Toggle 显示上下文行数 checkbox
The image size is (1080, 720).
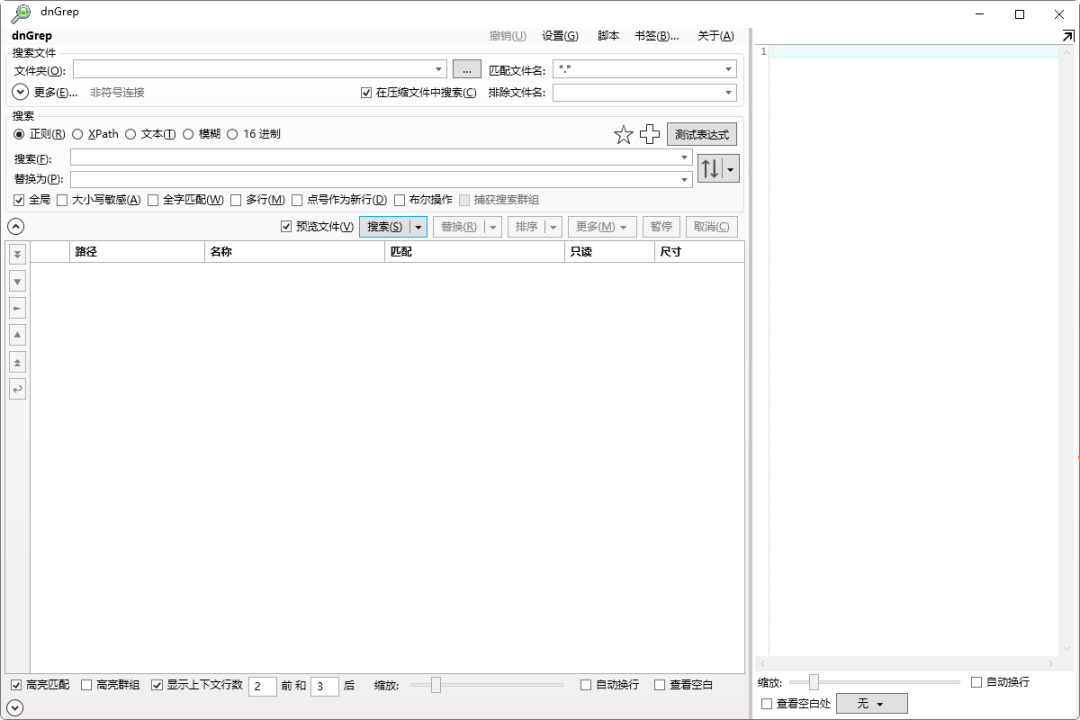(x=157, y=685)
